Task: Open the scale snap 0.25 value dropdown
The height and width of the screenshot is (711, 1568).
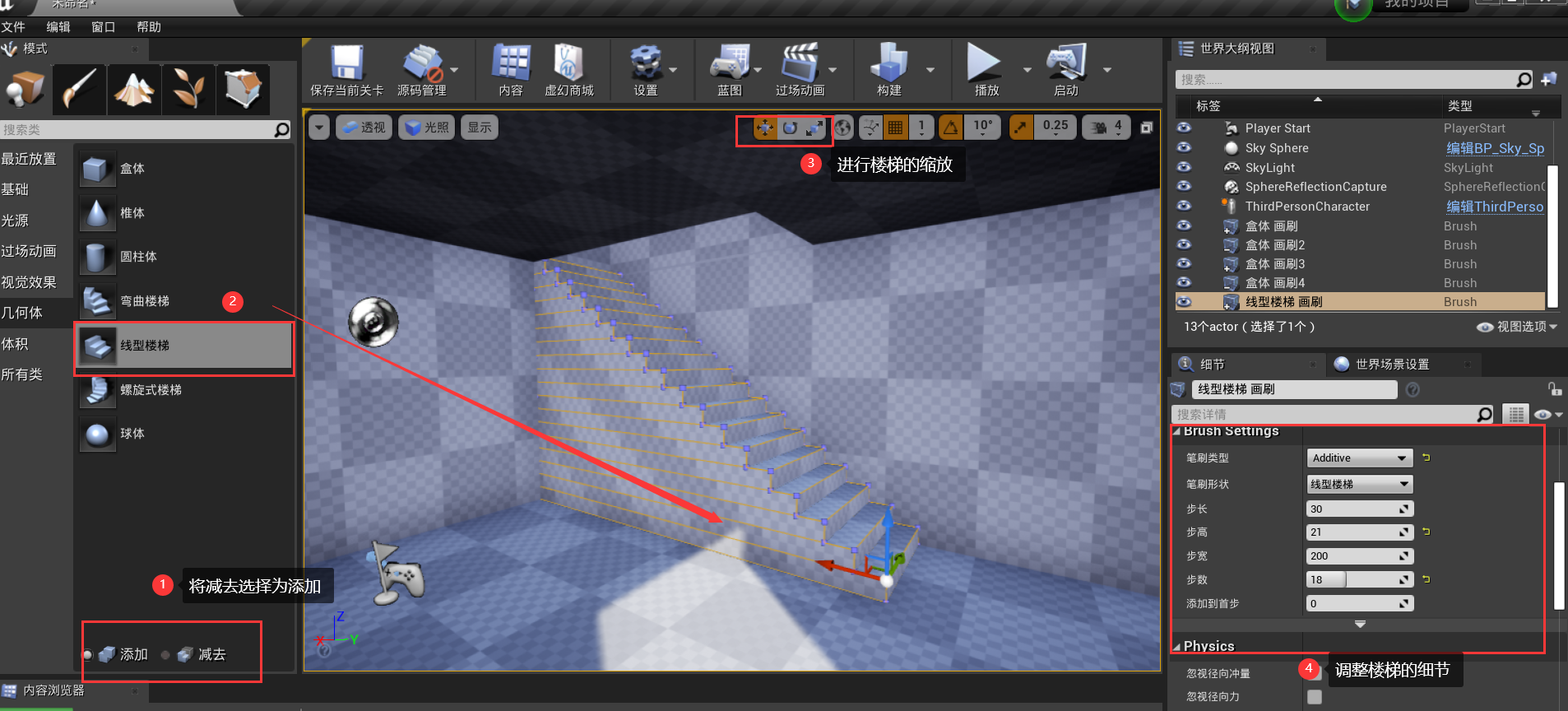Action: (1055, 128)
